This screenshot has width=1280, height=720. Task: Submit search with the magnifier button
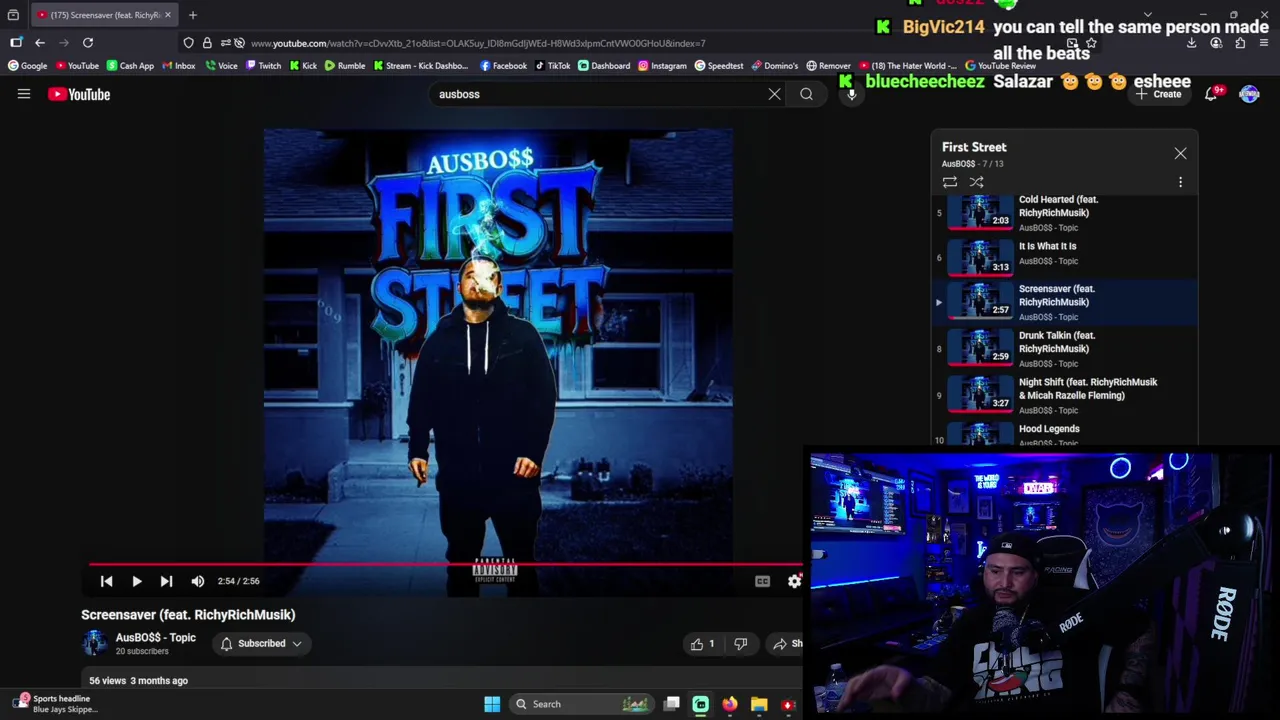click(x=806, y=94)
